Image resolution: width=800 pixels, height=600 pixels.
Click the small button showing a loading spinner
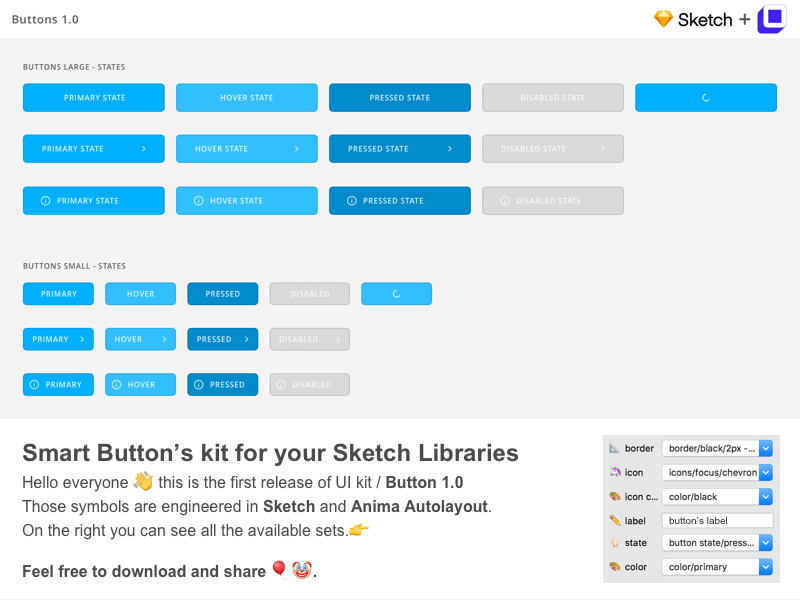(396, 293)
